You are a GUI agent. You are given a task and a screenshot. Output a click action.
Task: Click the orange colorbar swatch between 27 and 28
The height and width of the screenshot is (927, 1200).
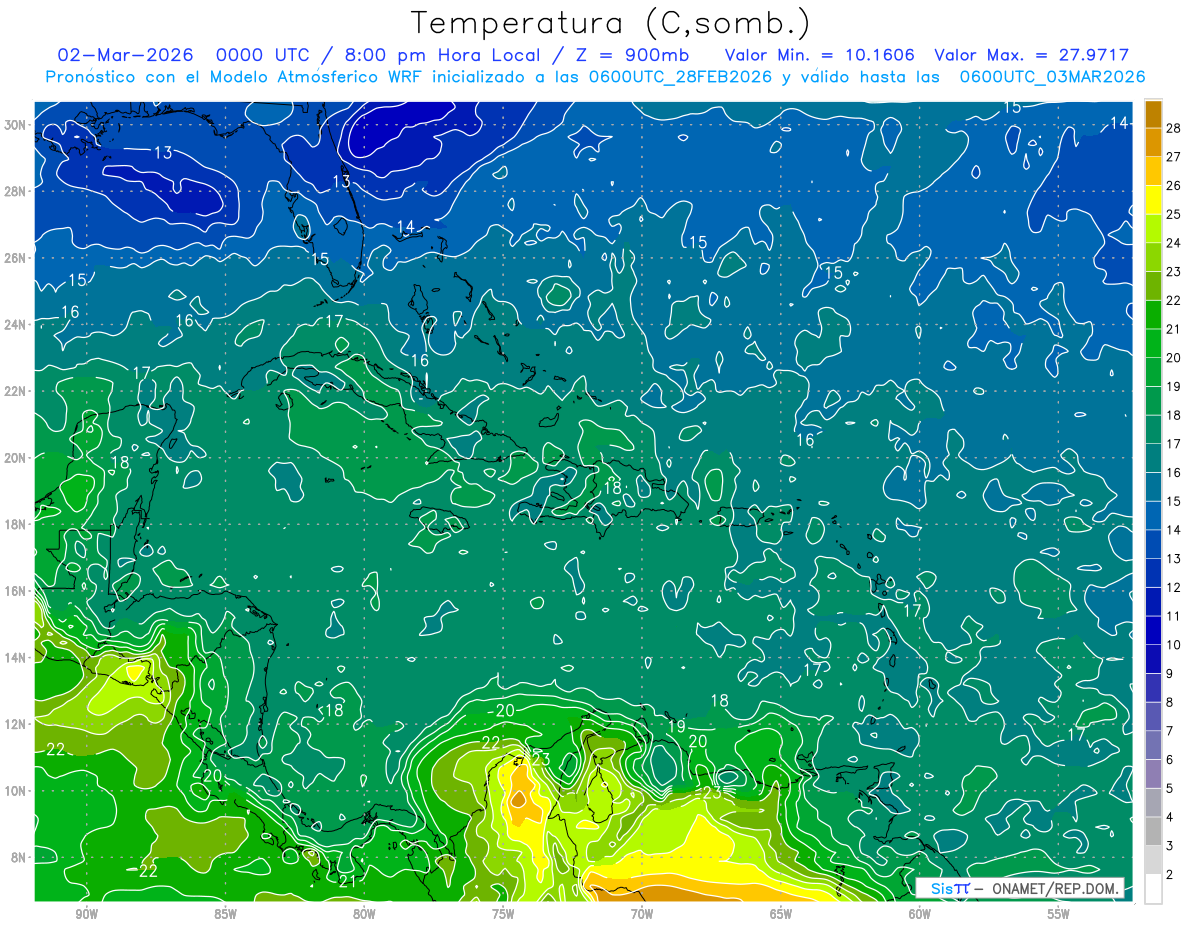(1153, 142)
